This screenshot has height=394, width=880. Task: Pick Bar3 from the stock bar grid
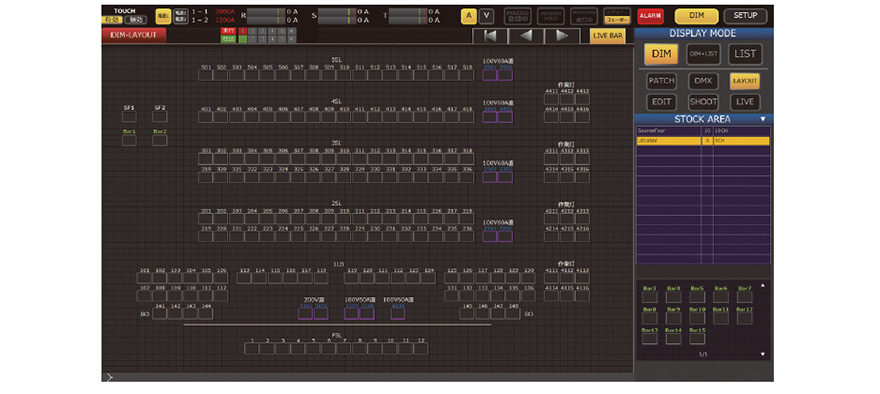649,297
